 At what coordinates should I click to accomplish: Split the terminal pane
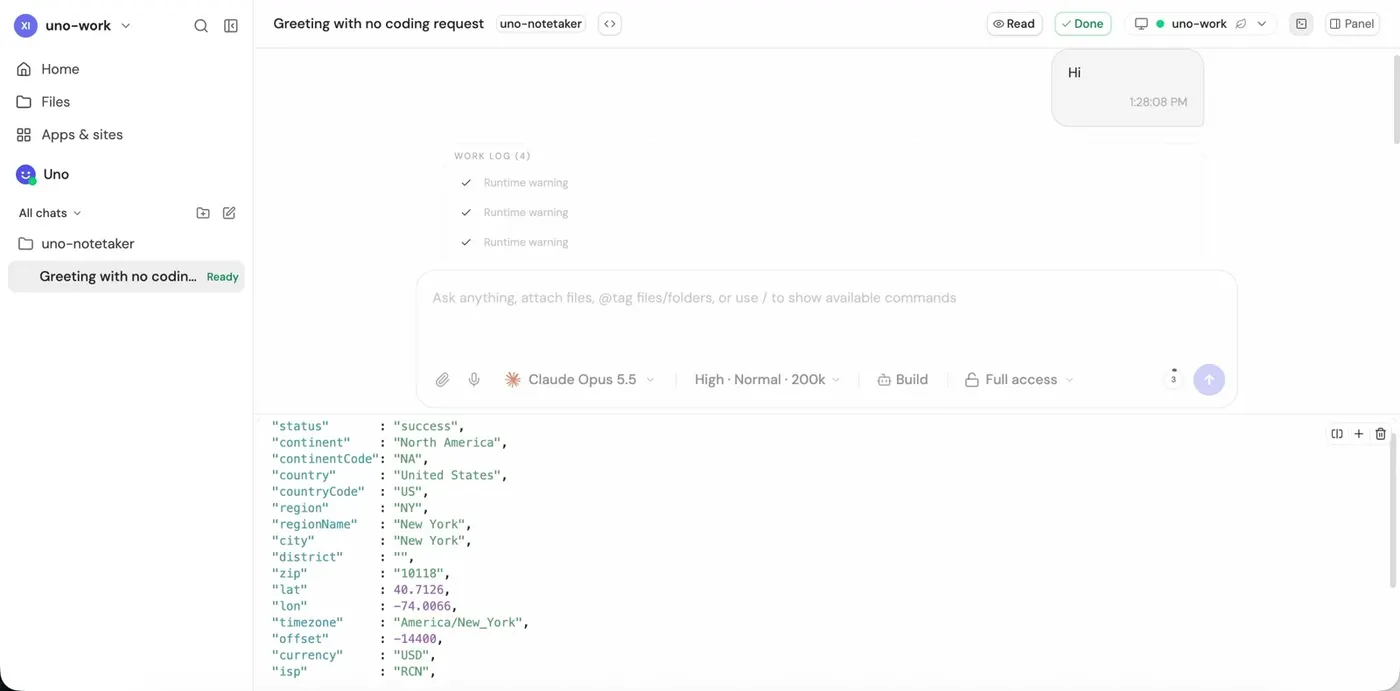pos(1337,434)
